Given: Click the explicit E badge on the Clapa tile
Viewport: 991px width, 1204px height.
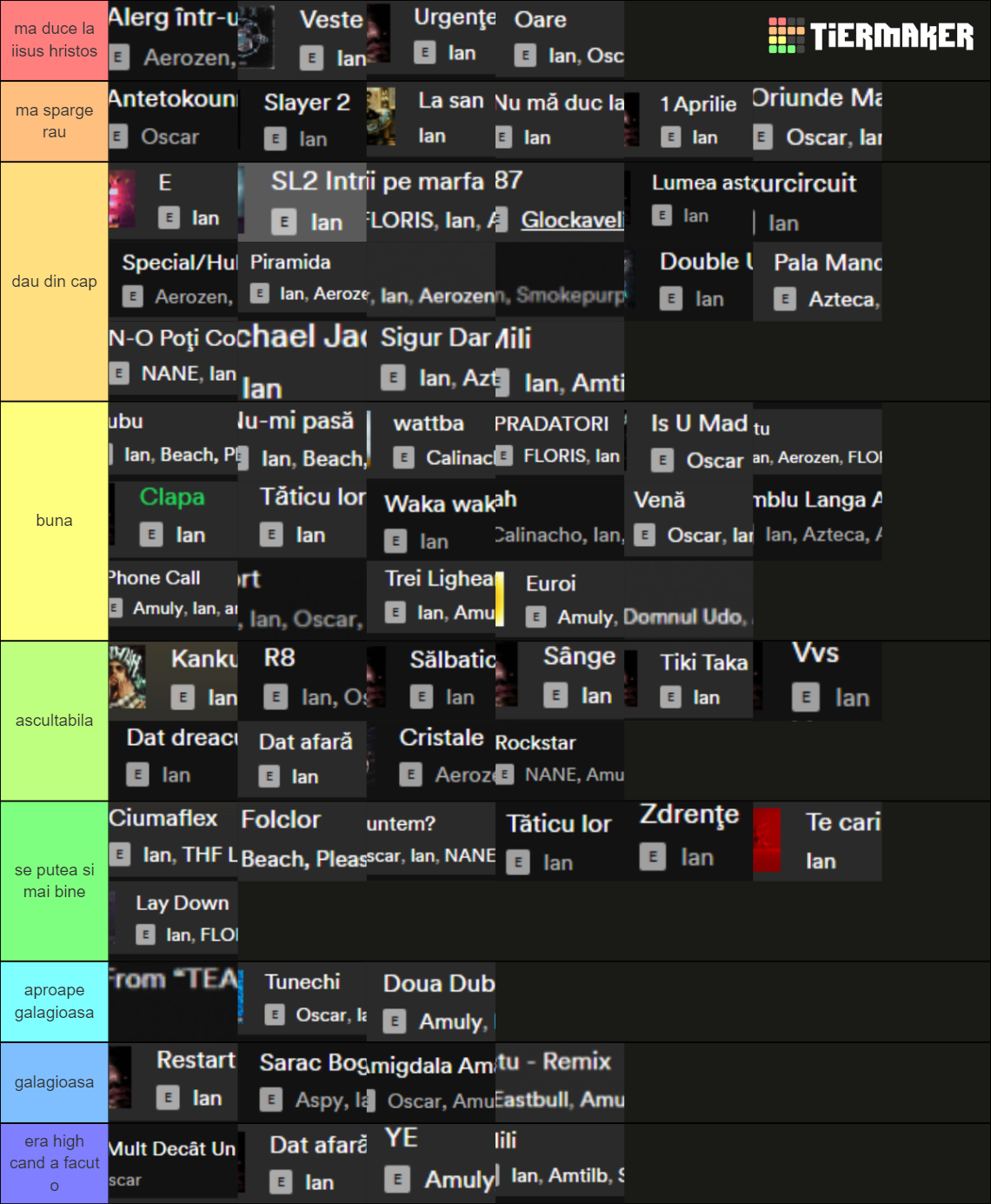Looking at the screenshot, I should (151, 534).
